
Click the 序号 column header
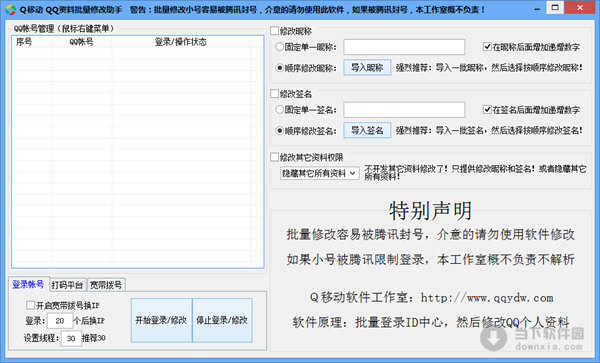click(32, 42)
